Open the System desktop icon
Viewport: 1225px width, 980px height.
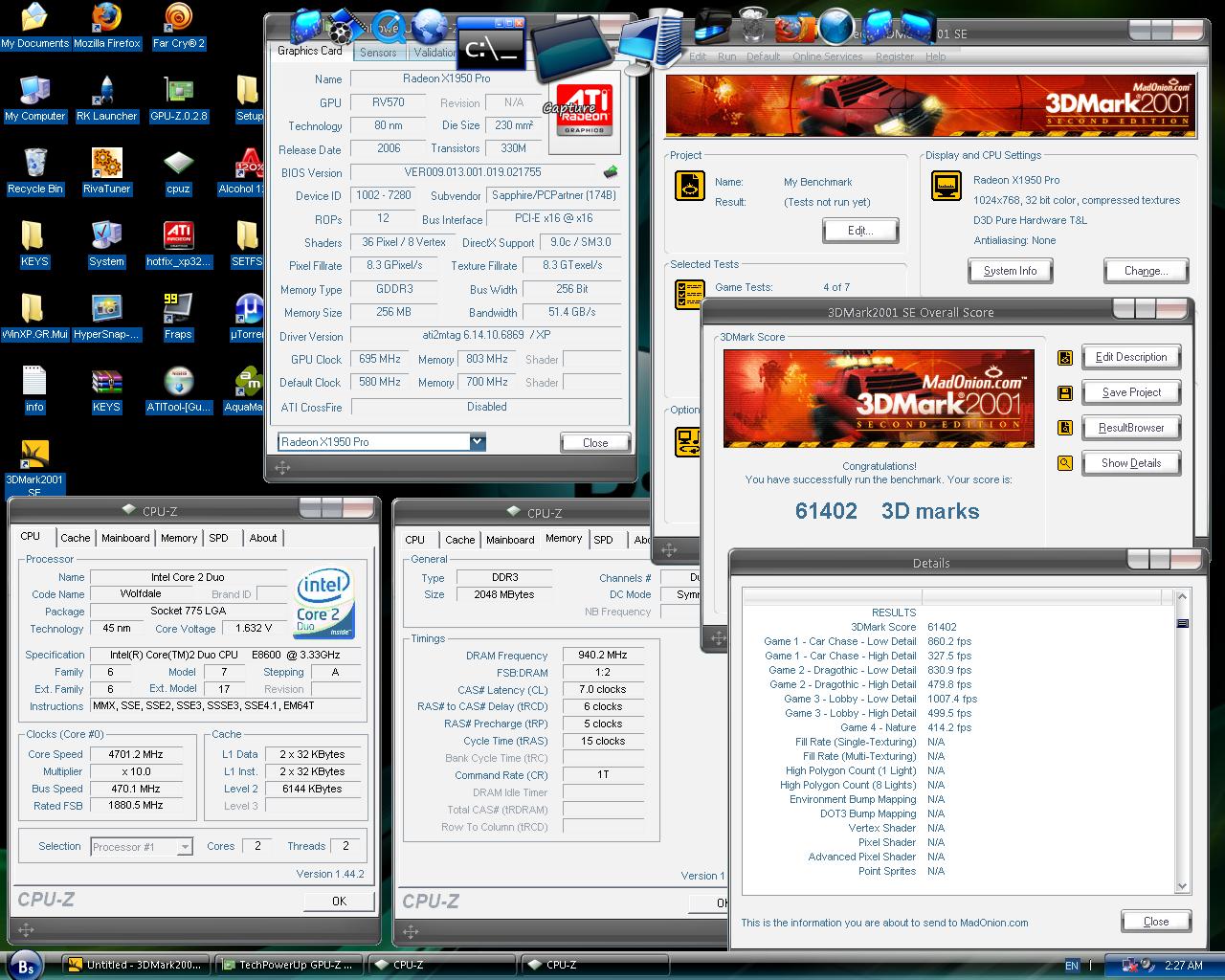[107, 244]
